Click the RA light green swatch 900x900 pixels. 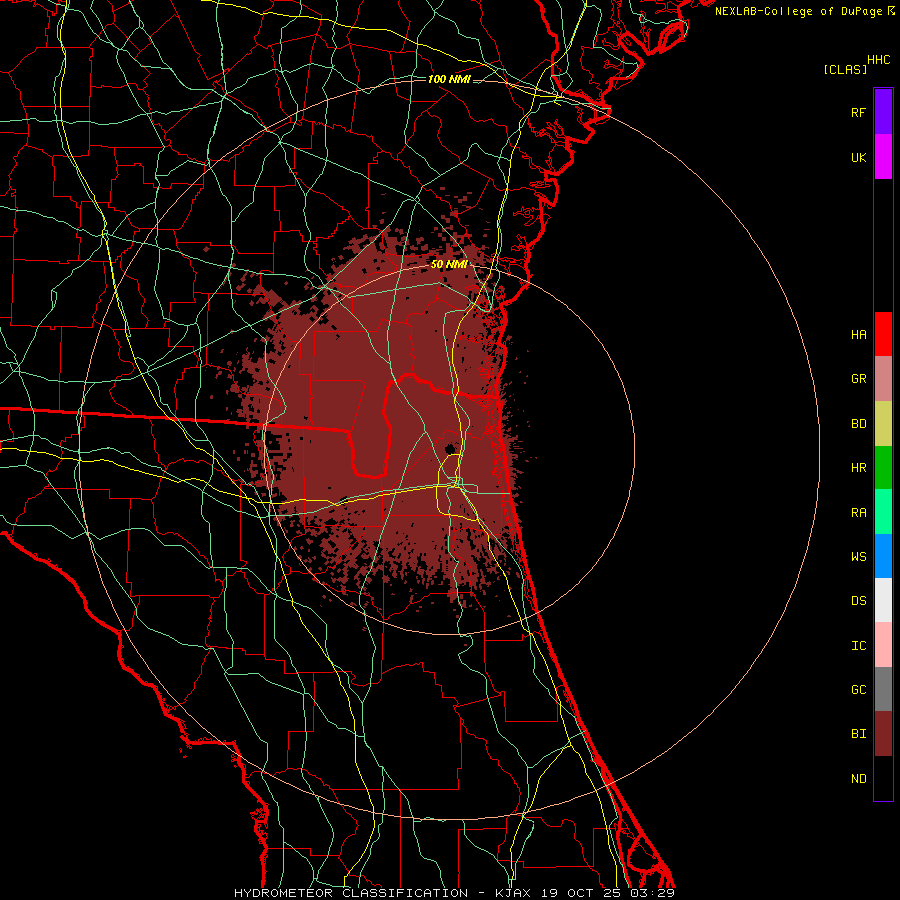[x=883, y=512]
